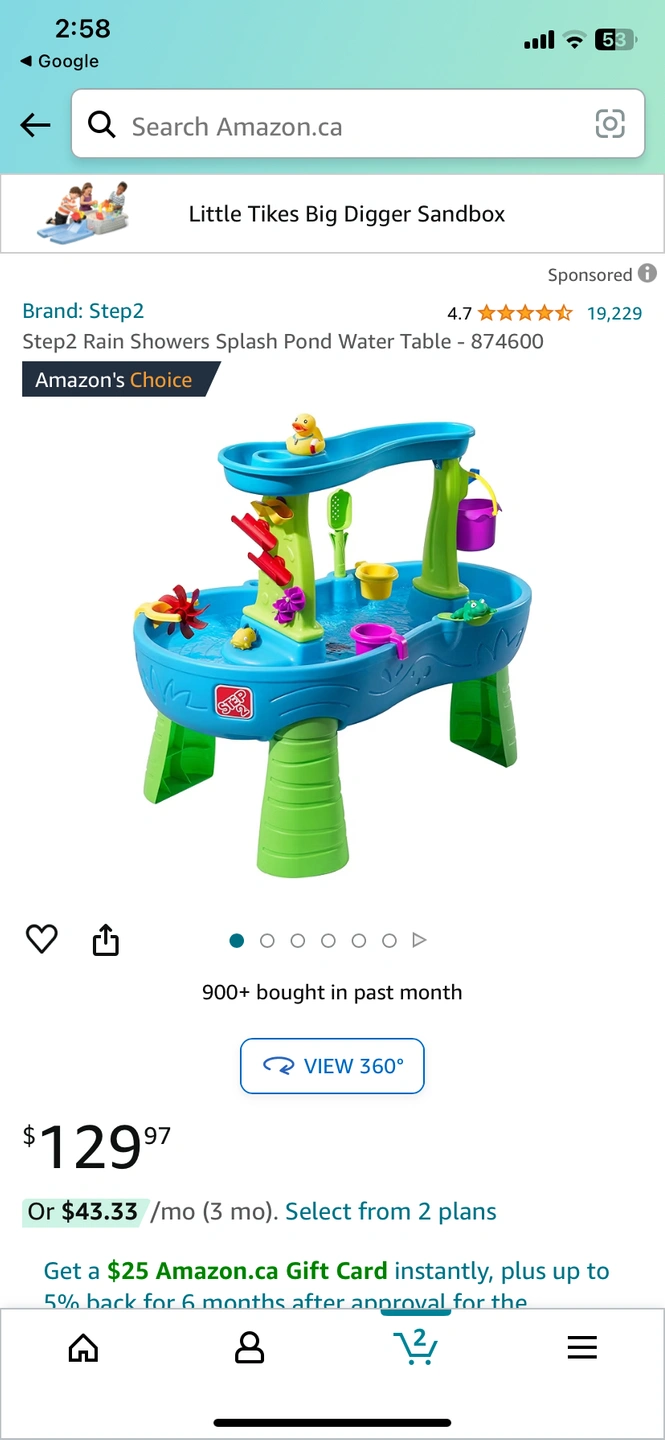Select the second image carousel dot
Viewport: 665px width, 1440px height.
[x=267, y=940]
